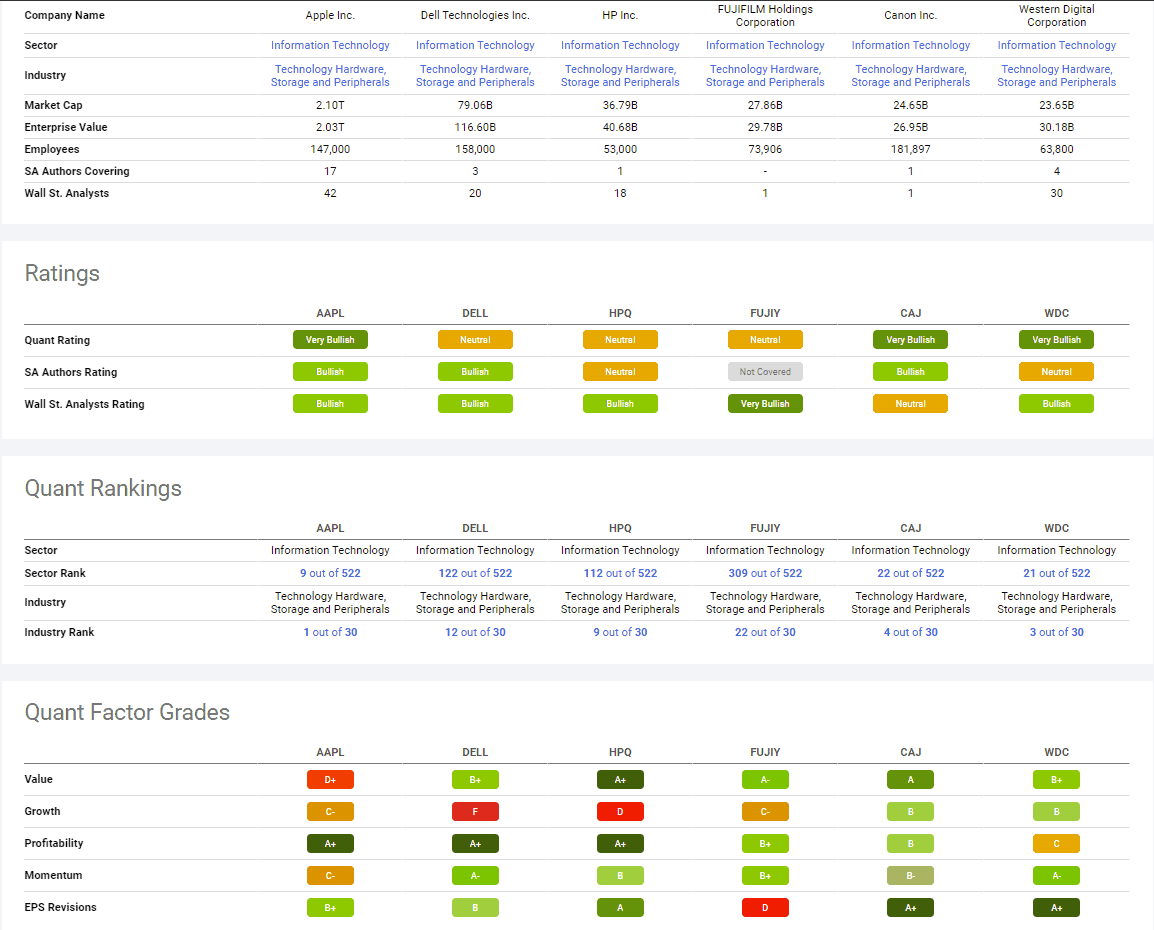
Task: Click HPQ sector rank 112 out of 522
Action: tap(620, 573)
